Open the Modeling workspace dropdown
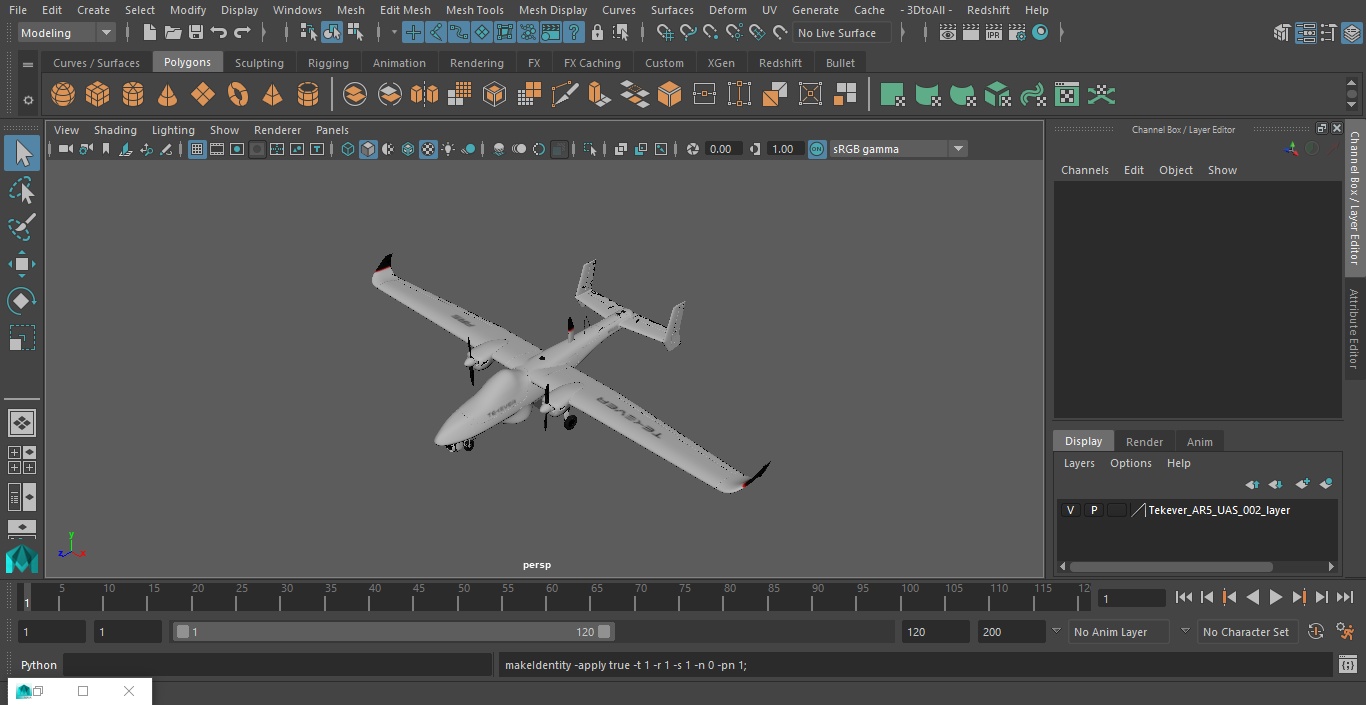The height and width of the screenshot is (705, 1366). (67, 33)
